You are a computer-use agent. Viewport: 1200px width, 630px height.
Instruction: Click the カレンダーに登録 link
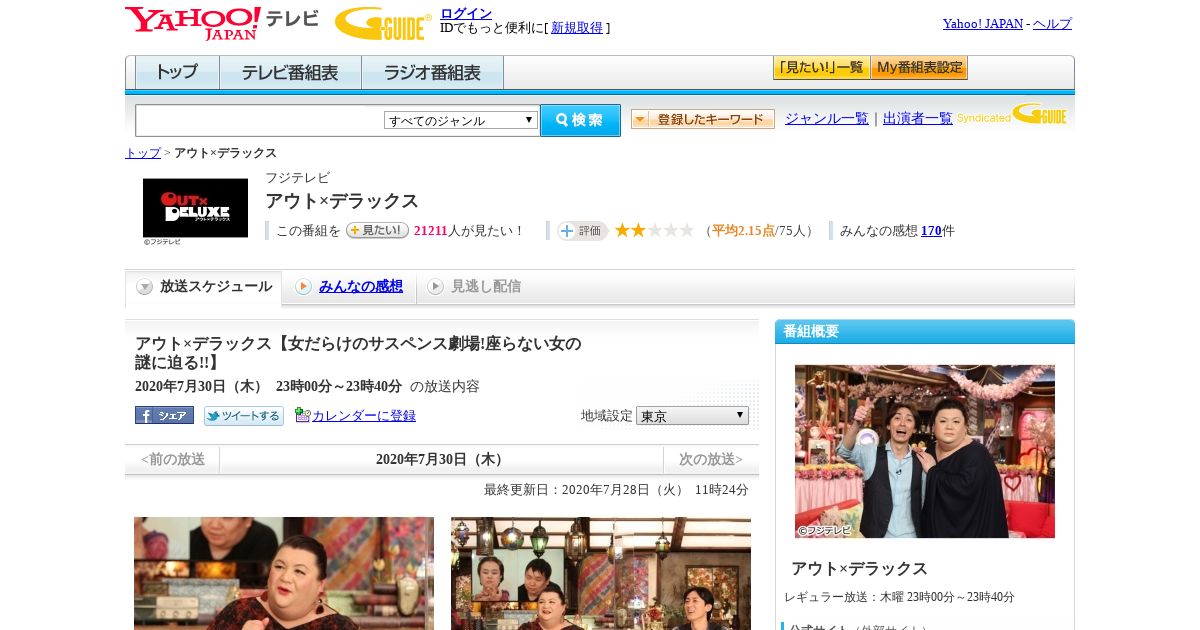[x=364, y=415]
